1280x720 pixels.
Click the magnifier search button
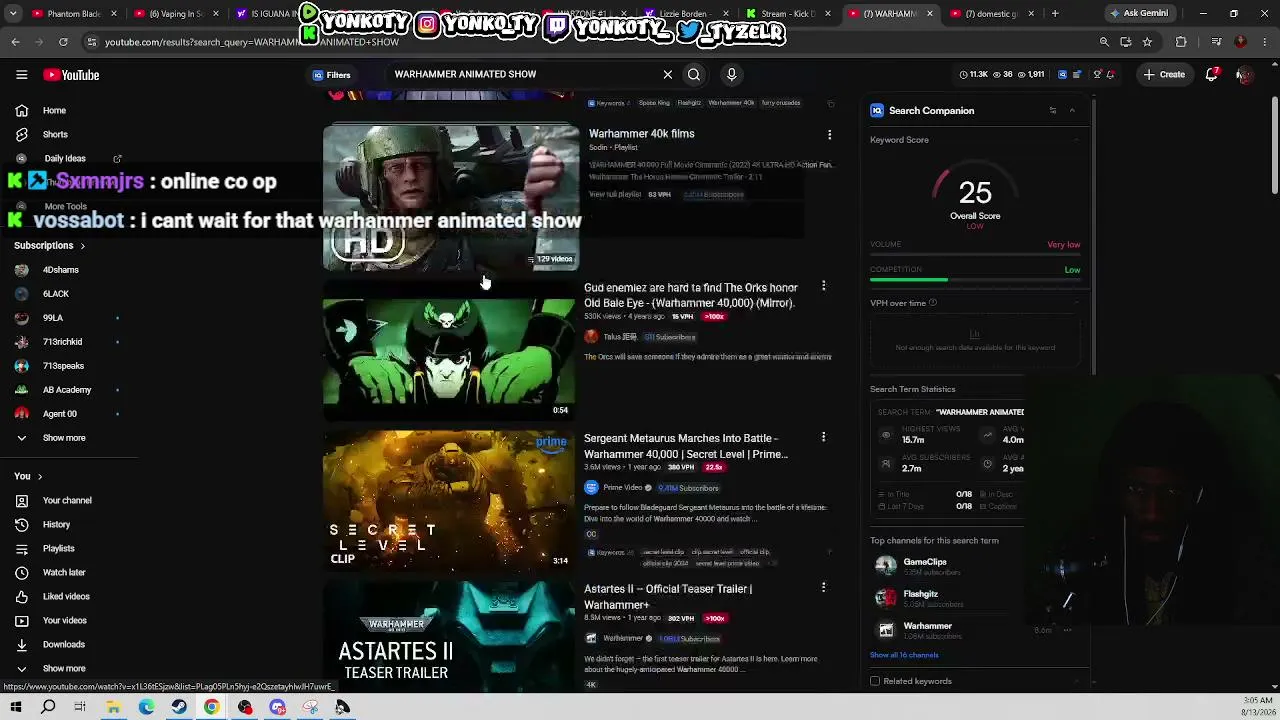click(x=694, y=74)
